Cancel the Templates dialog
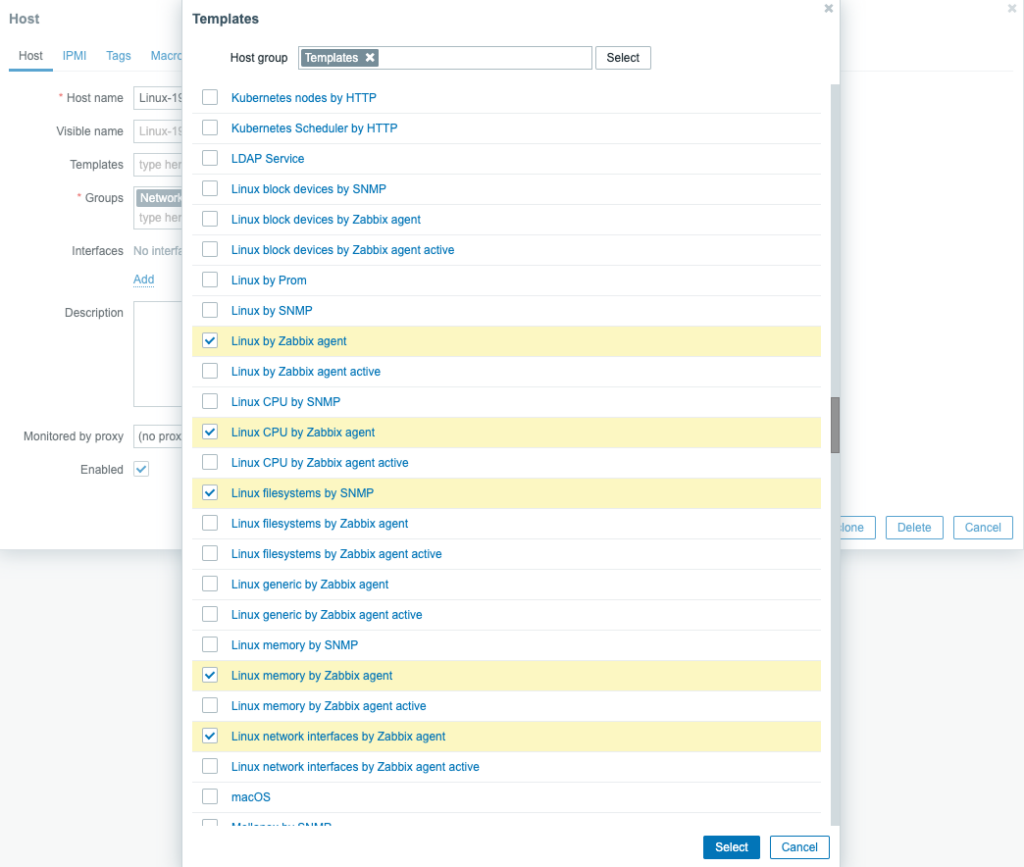 [799, 847]
